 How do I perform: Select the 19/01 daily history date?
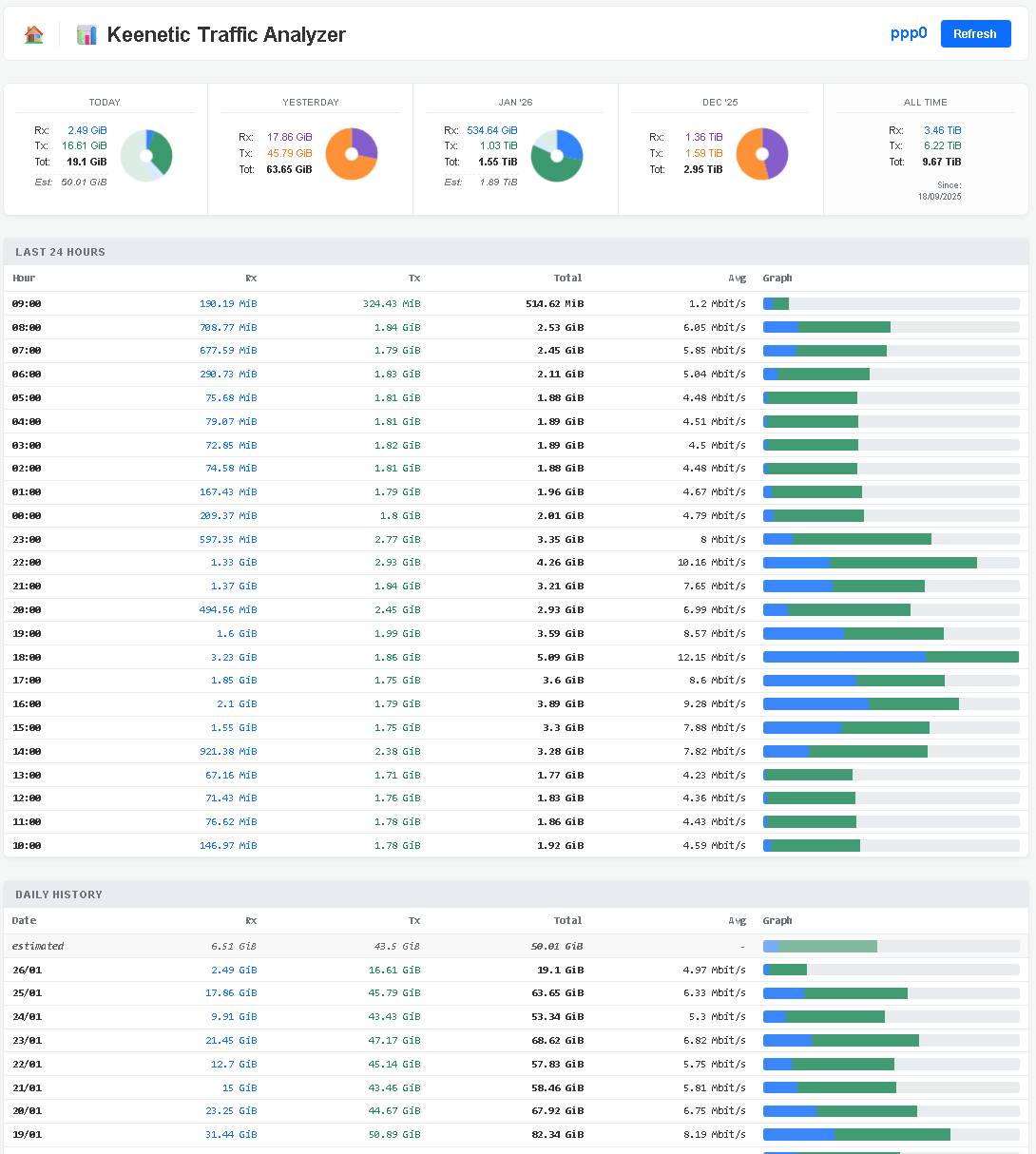pos(27,1134)
